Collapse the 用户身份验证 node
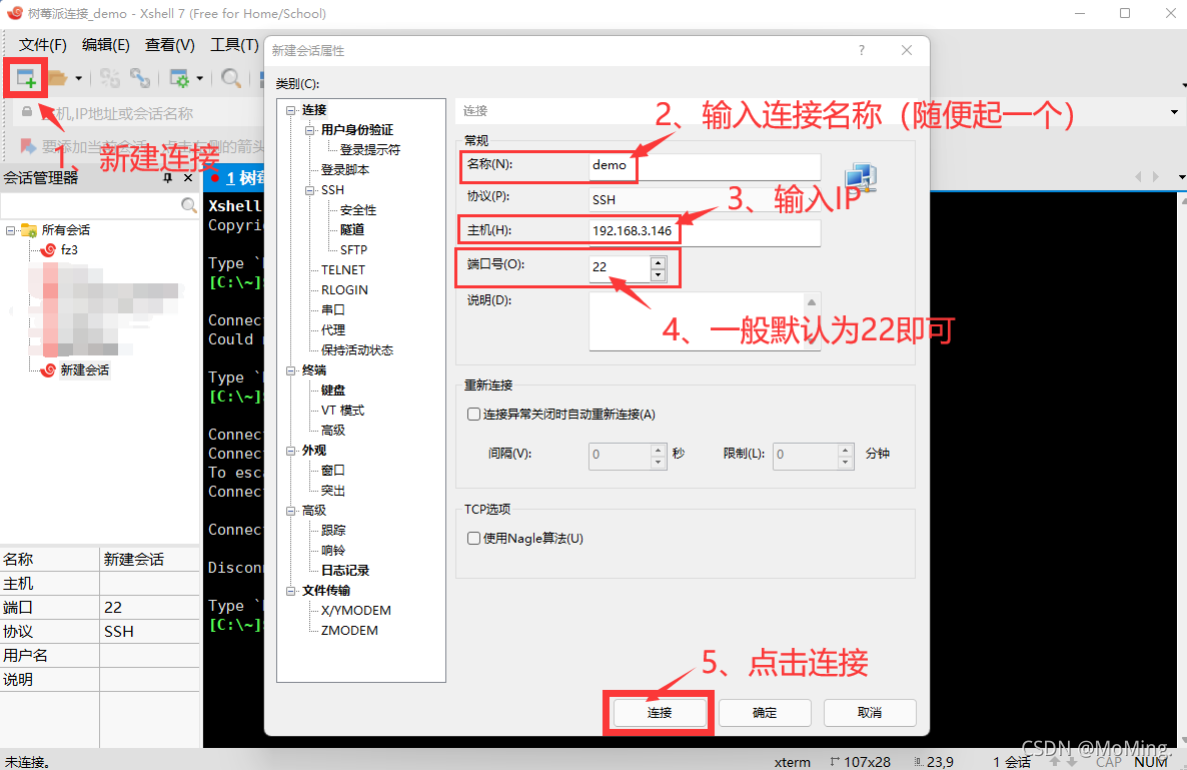1187x770 pixels. [x=310, y=130]
